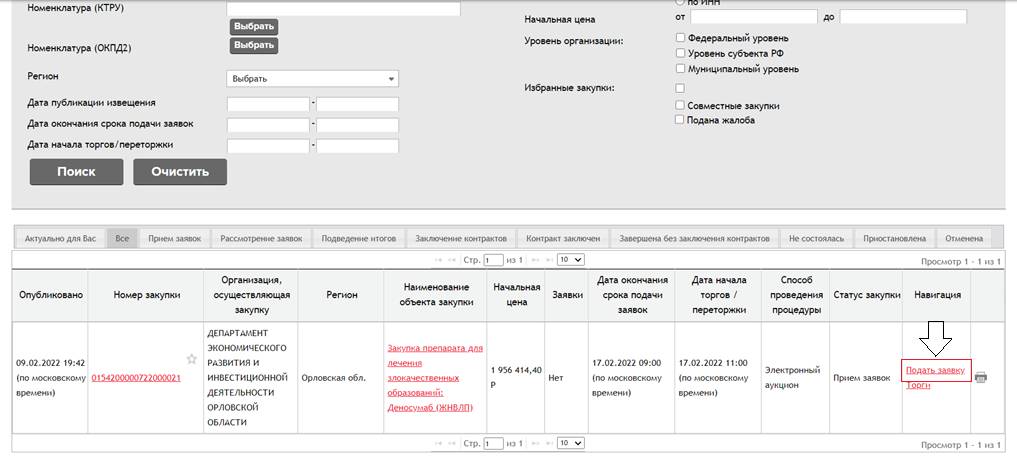Add the purchase to favorites with the star

click(x=191, y=358)
